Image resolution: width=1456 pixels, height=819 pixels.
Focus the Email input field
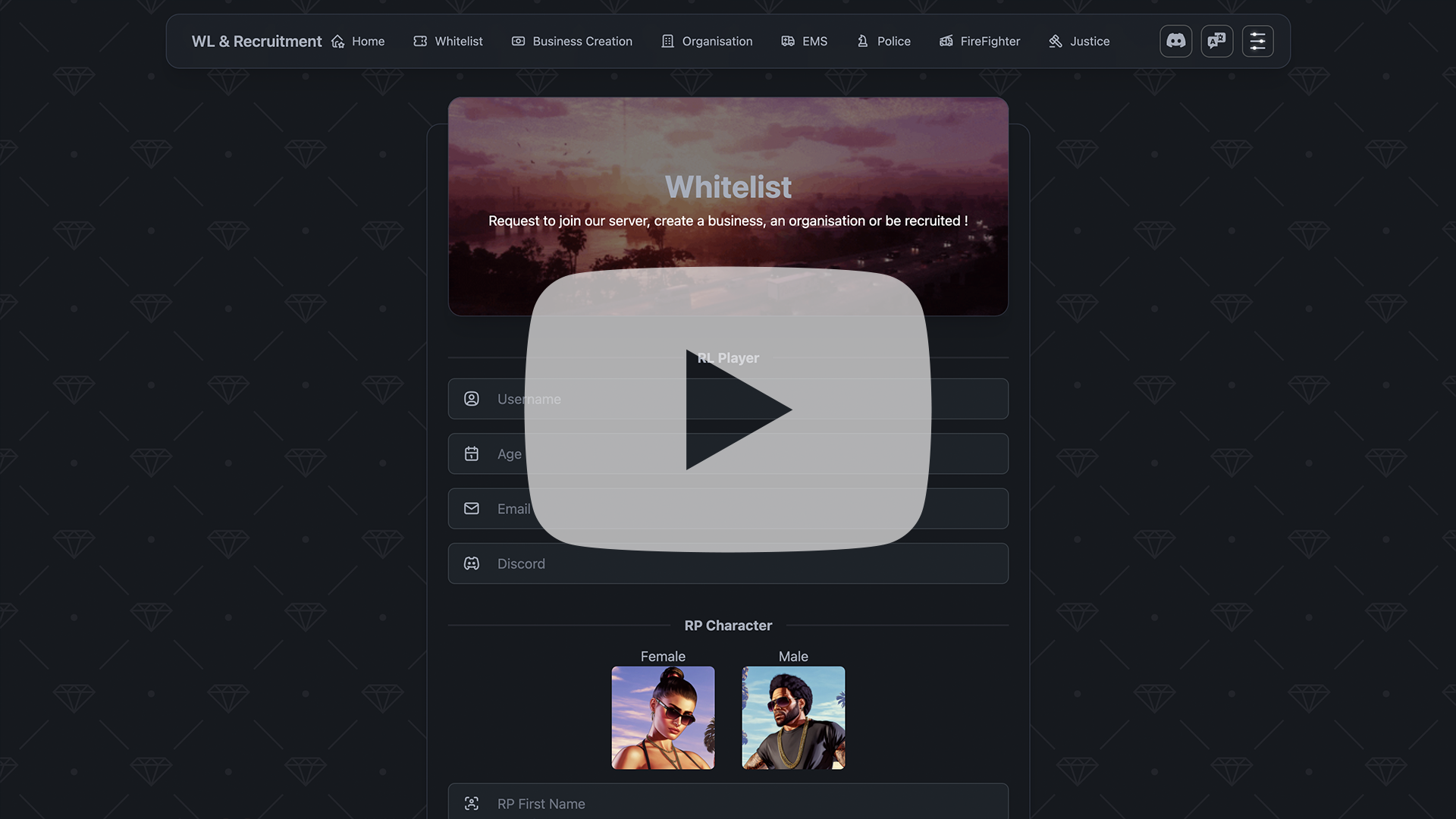(728, 509)
